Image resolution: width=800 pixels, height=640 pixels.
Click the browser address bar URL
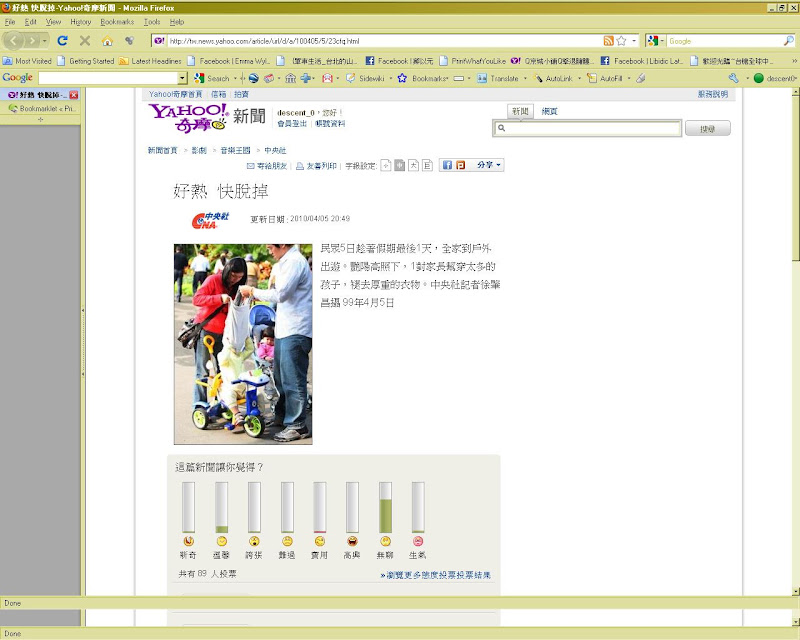pos(383,41)
